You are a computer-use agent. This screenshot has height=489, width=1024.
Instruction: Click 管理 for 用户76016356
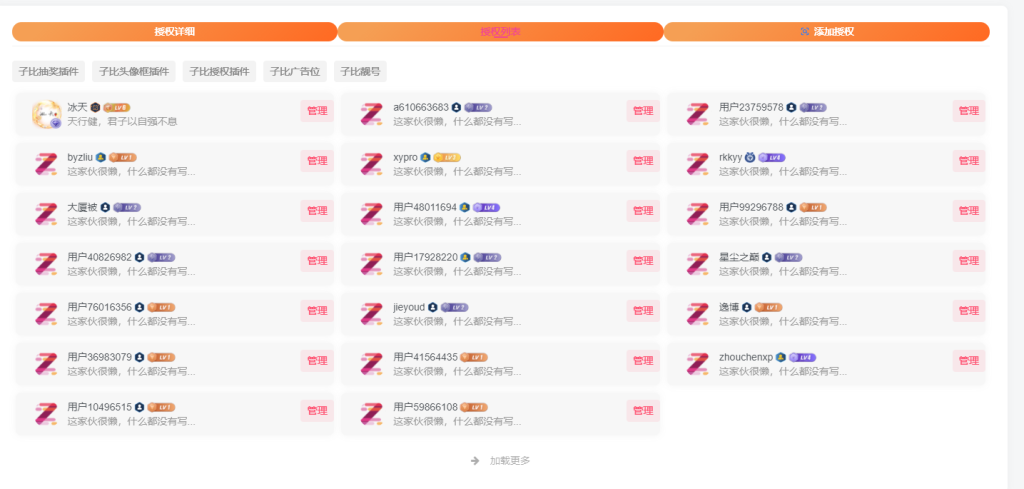click(317, 311)
